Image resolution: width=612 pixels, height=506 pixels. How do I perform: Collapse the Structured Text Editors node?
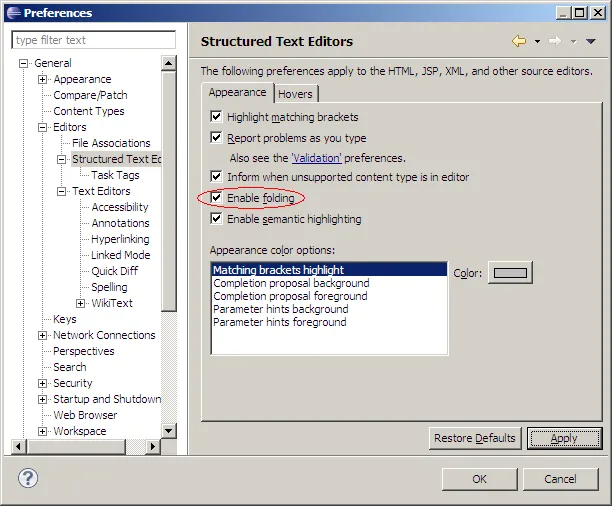click(x=61, y=159)
